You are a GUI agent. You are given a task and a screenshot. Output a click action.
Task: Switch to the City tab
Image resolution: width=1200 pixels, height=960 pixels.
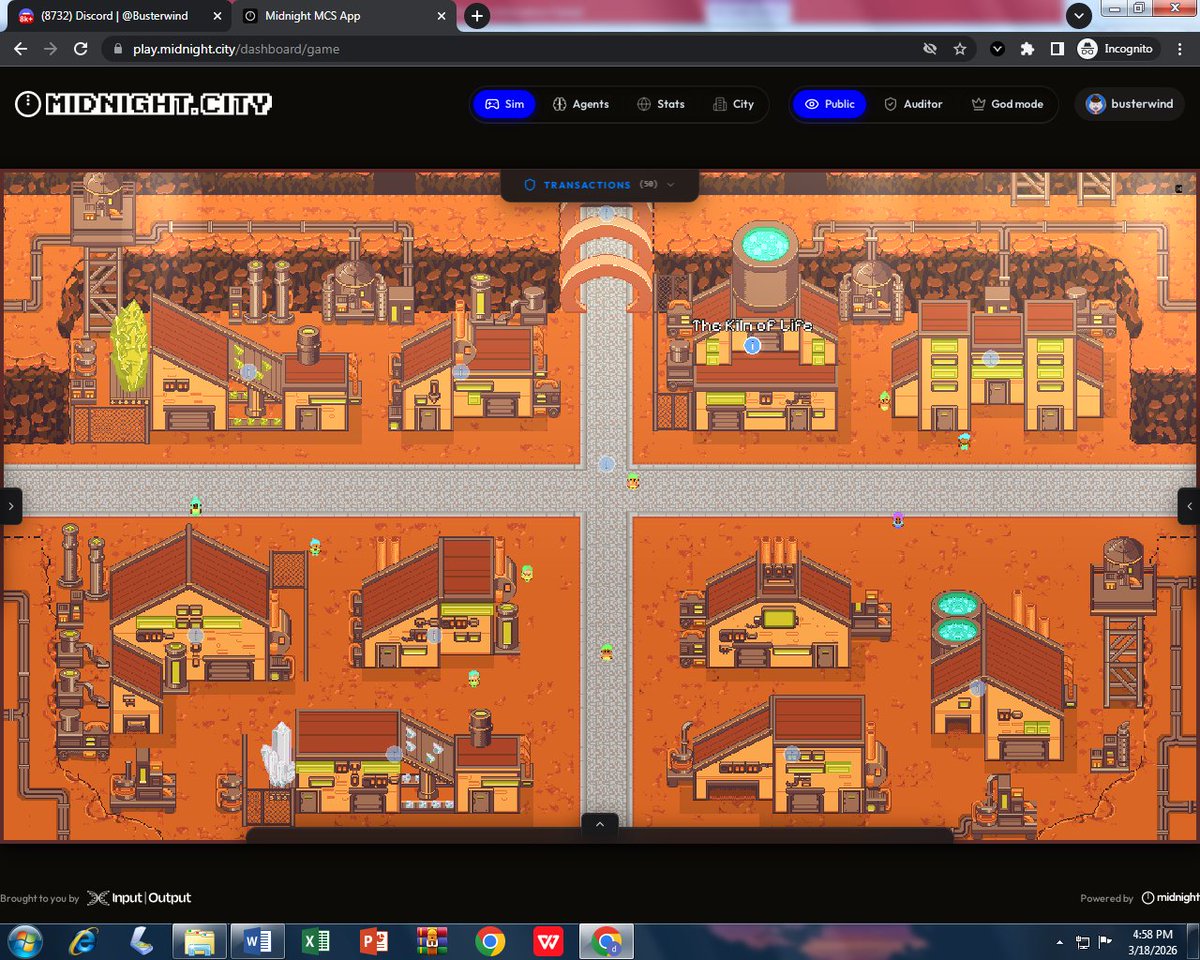point(733,104)
